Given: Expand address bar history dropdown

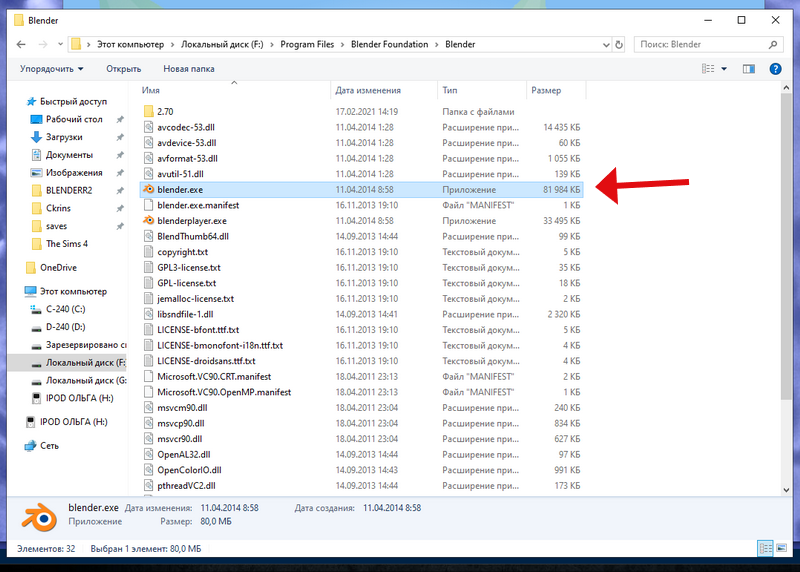Looking at the screenshot, I should click(x=606, y=45).
